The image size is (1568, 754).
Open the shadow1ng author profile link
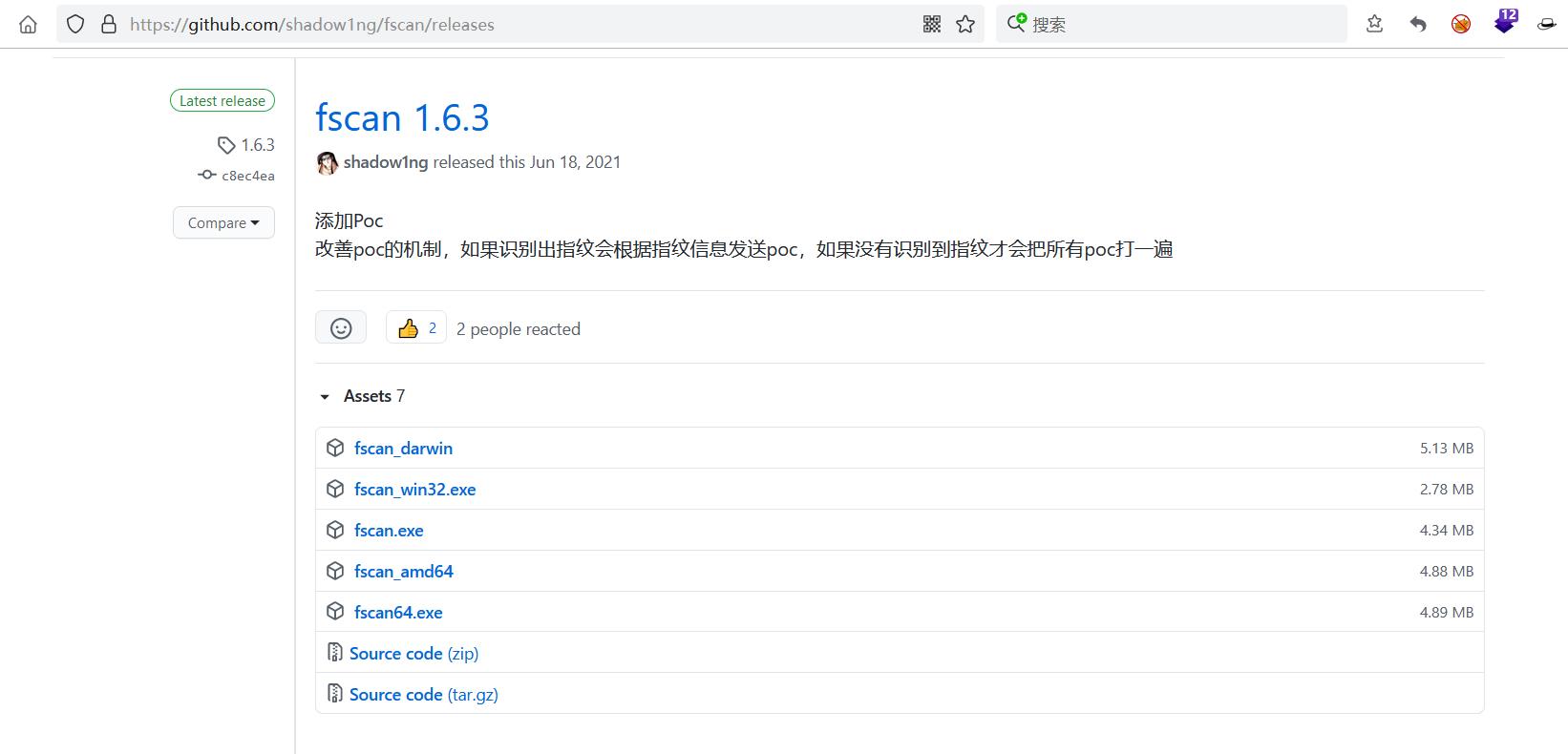(386, 162)
